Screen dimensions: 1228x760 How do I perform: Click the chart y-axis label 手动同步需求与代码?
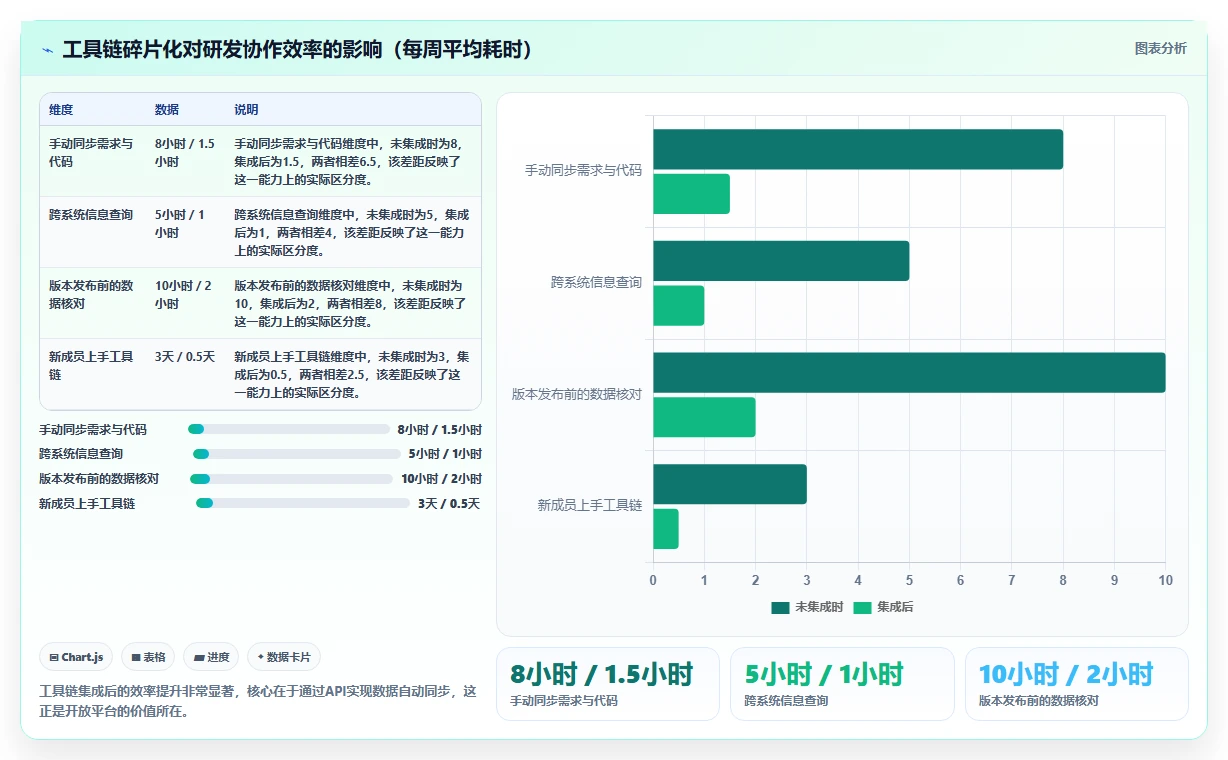[583, 171]
